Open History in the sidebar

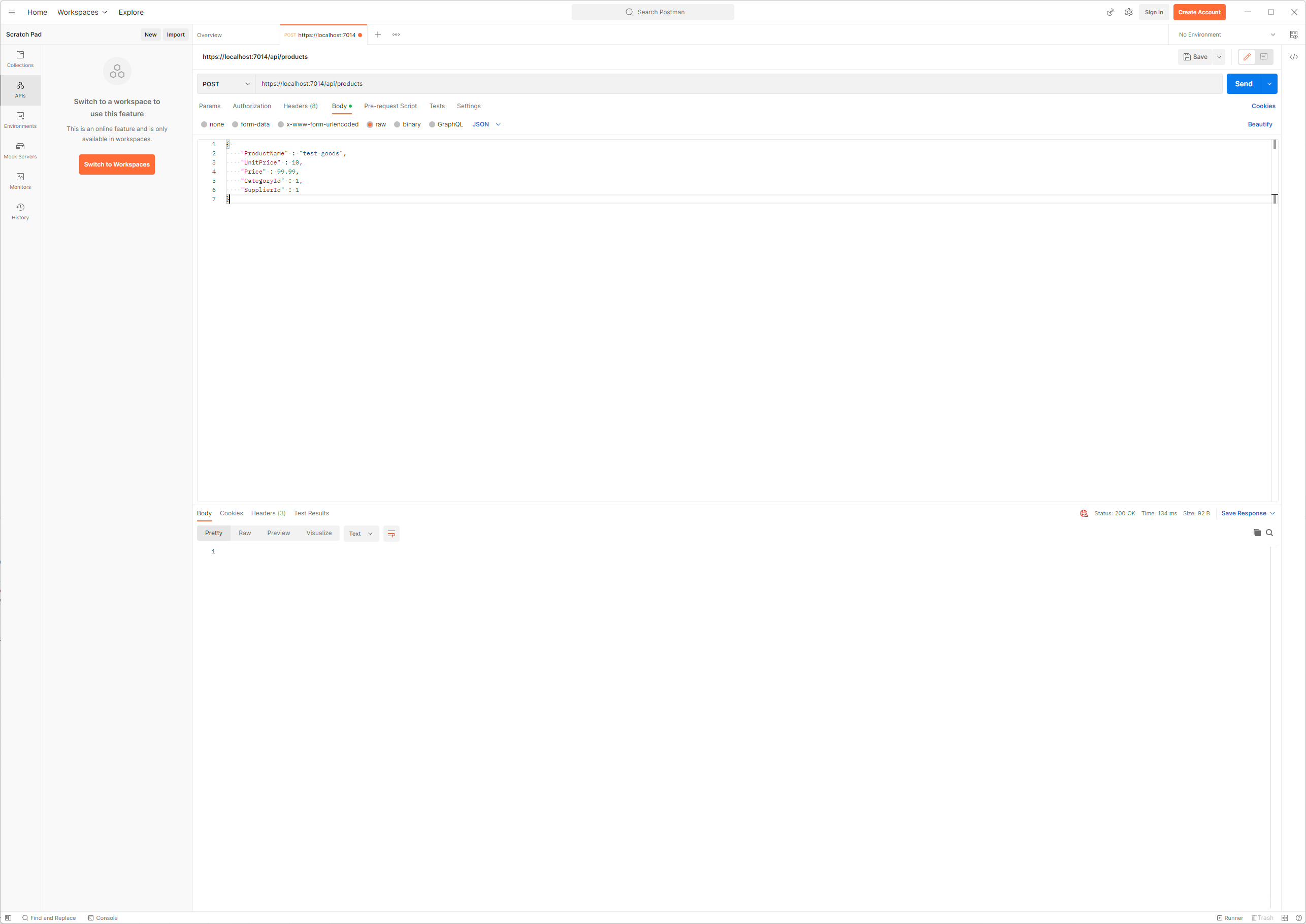20,211
